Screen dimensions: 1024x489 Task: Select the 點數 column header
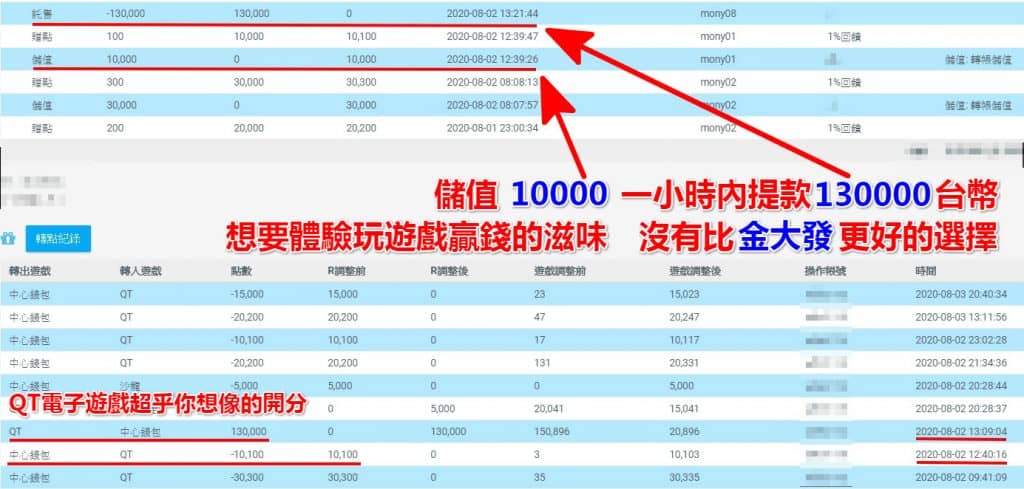click(241, 272)
